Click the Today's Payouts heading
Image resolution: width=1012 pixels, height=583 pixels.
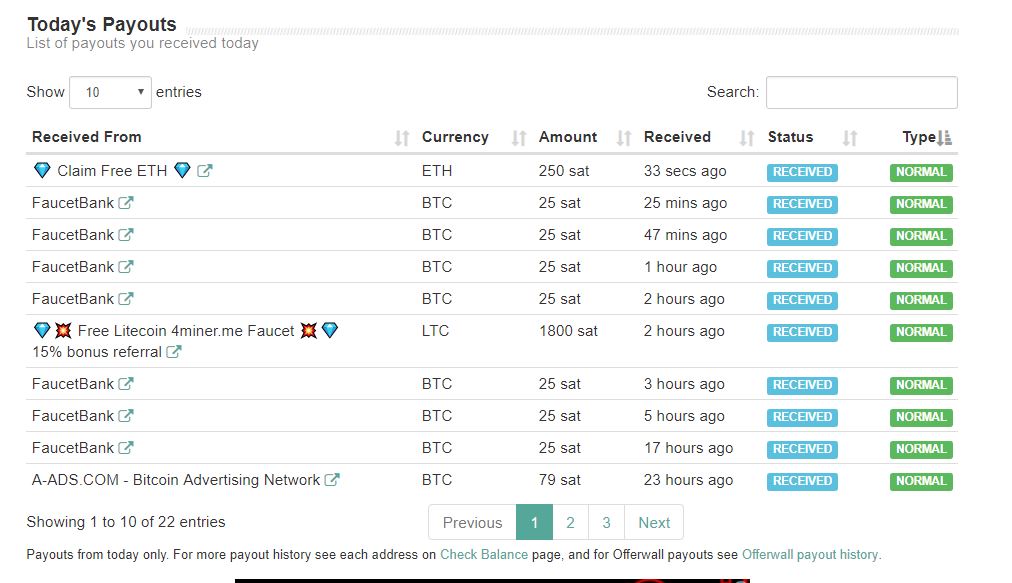pyautogui.click(x=102, y=25)
